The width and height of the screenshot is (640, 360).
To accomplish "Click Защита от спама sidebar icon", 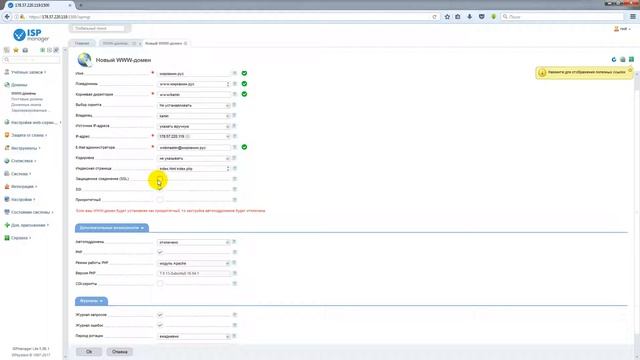I will 7,135.
